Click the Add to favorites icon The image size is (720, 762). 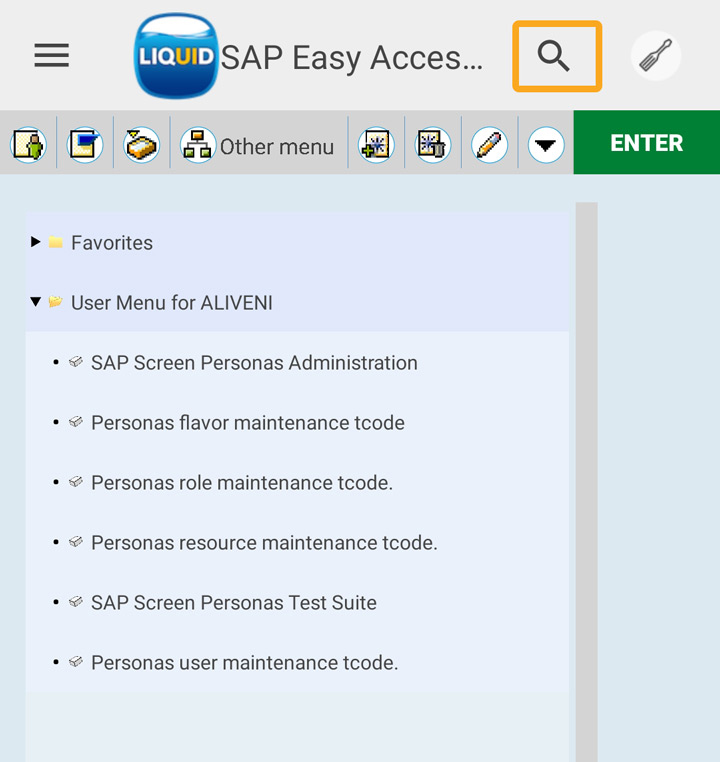pyautogui.click(x=376, y=146)
